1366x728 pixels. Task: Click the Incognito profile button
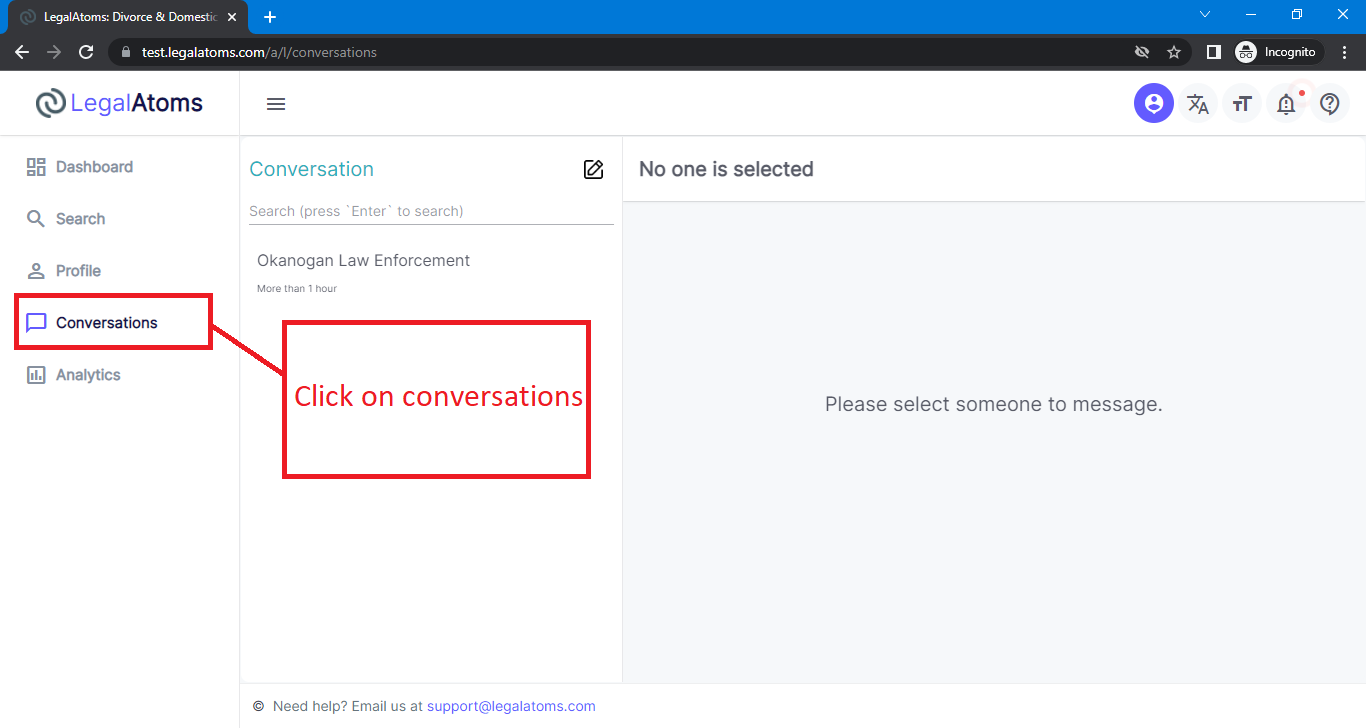pyautogui.click(x=1279, y=52)
